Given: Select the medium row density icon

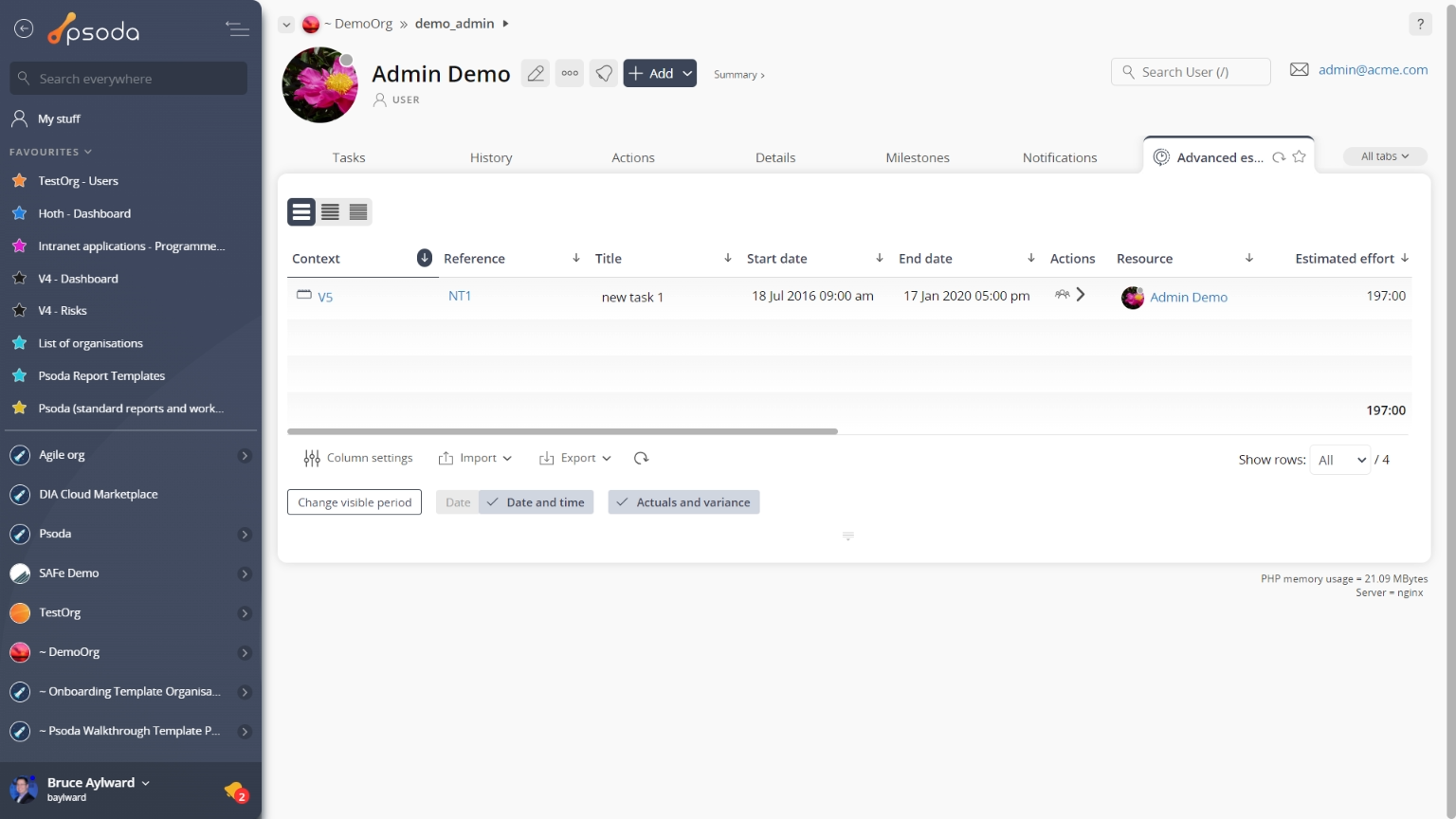Looking at the screenshot, I should tap(330, 212).
